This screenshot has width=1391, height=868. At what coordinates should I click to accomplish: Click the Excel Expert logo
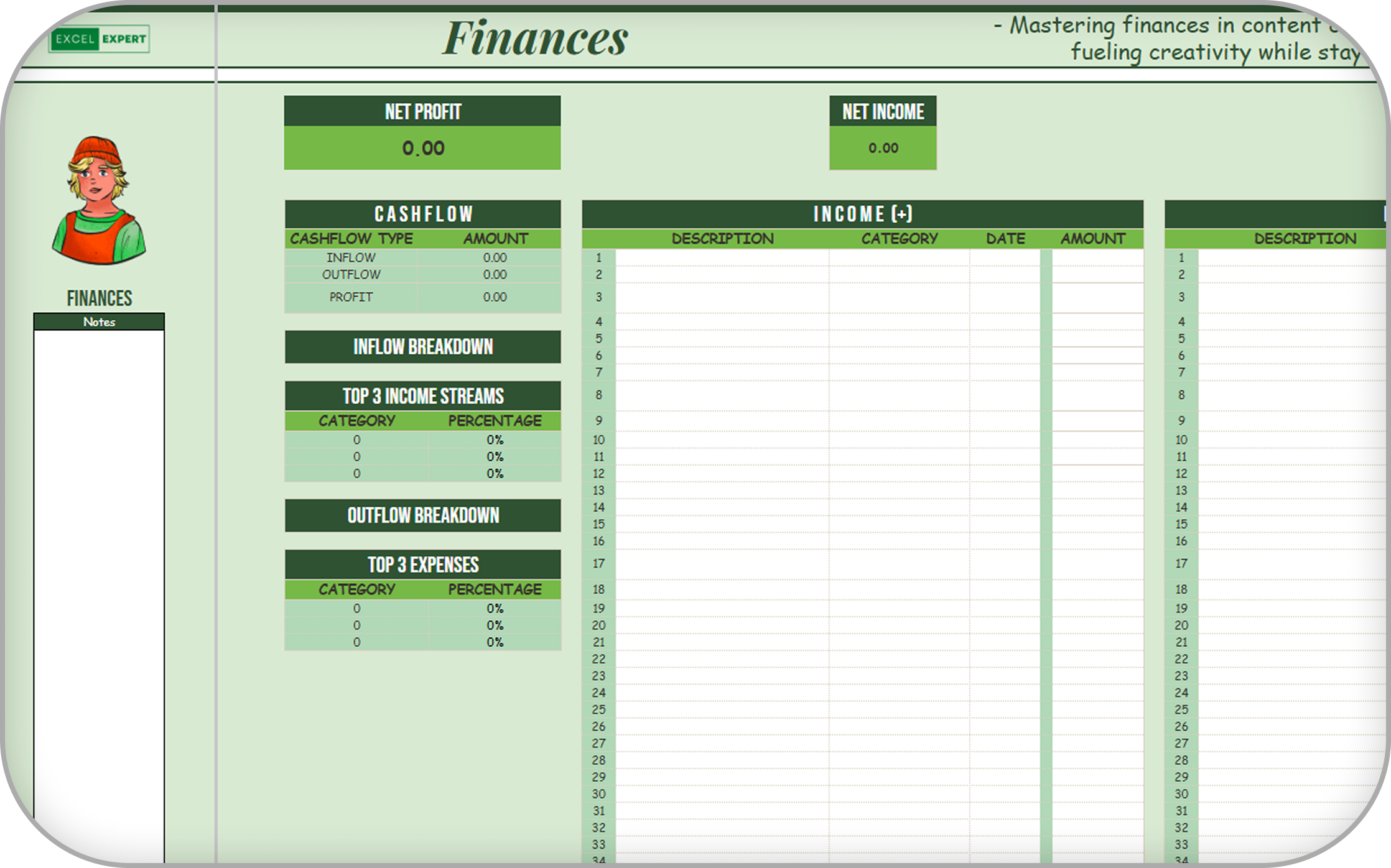(x=100, y=39)
